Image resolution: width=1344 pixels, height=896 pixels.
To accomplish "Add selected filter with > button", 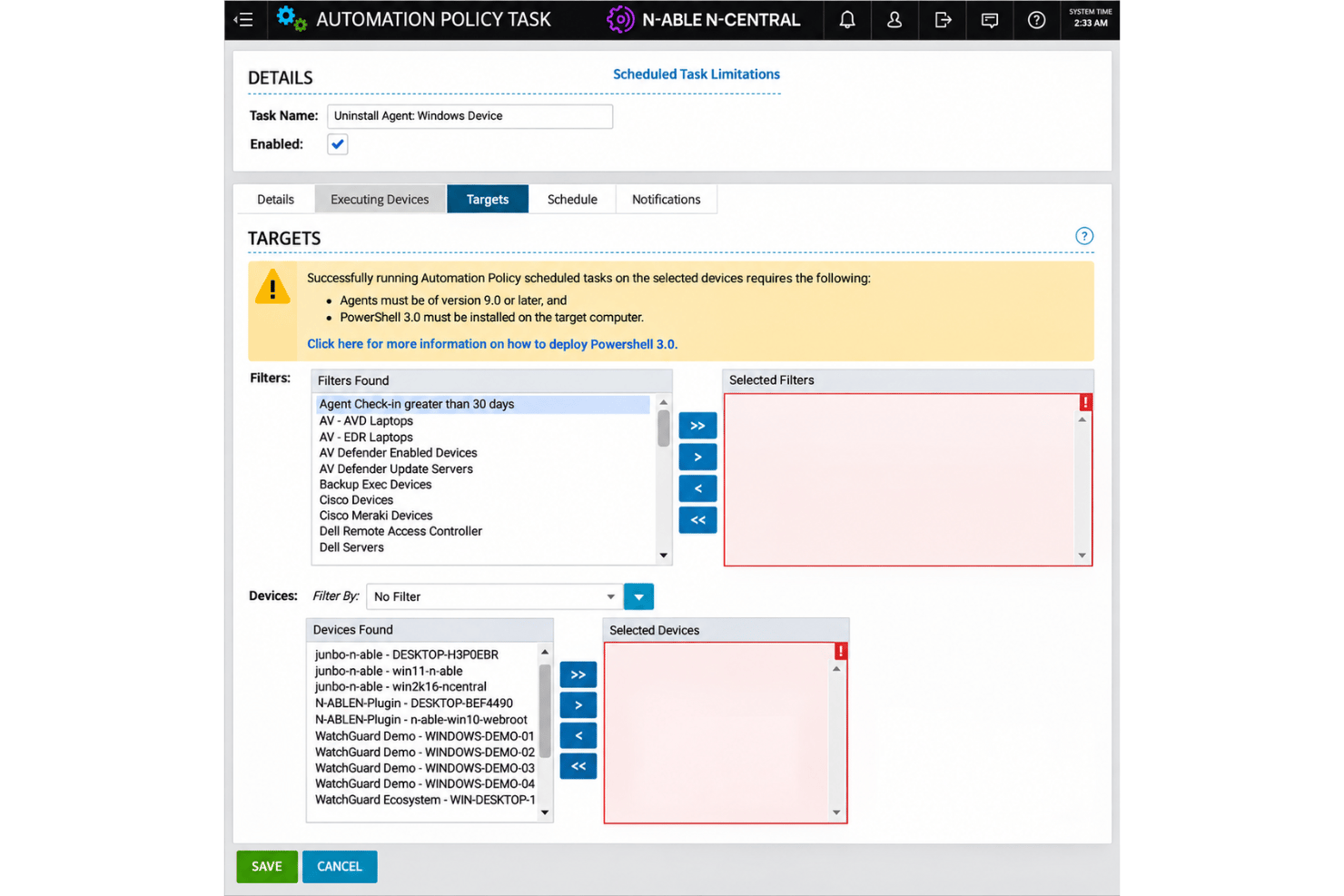I will [697, 457].
